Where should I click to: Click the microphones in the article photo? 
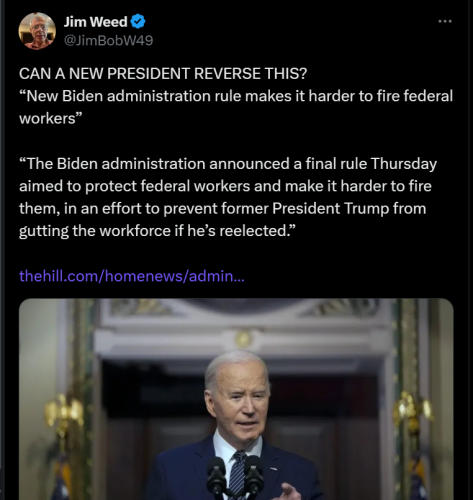tap(235, 475)
